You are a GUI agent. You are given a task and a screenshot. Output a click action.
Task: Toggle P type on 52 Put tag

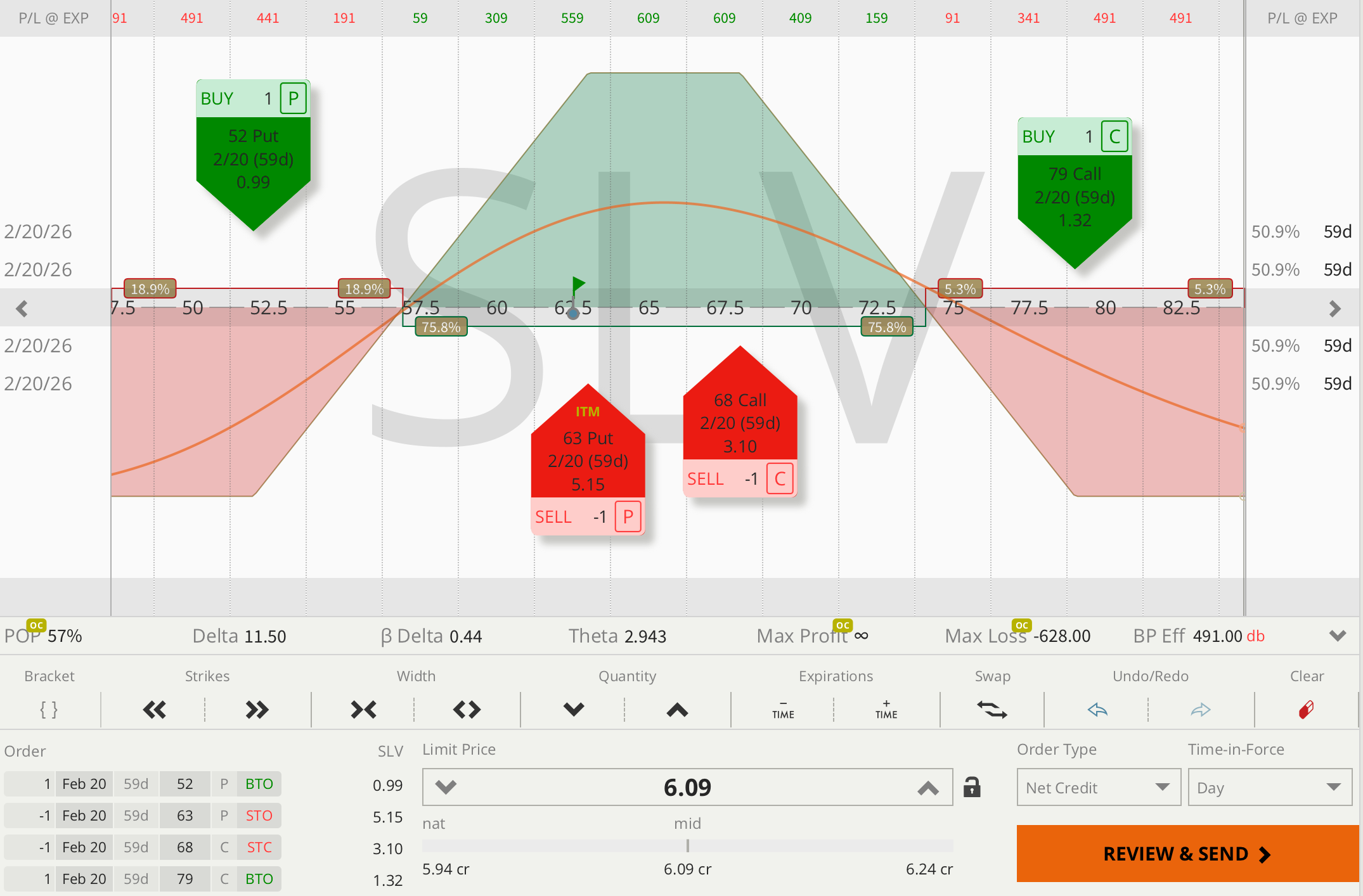[294, 99]
